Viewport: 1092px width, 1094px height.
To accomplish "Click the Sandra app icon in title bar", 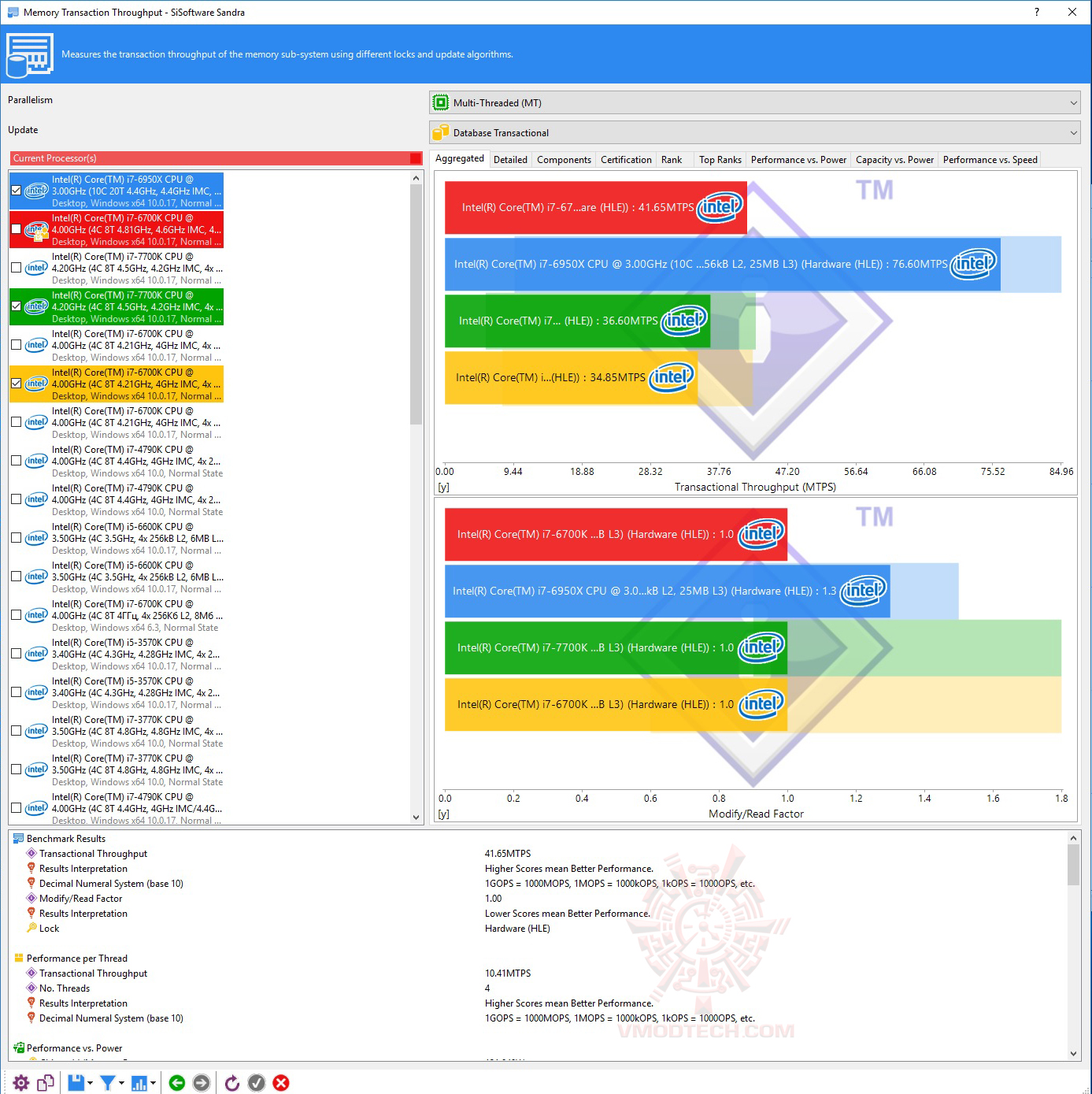I will tap(13, 12).
